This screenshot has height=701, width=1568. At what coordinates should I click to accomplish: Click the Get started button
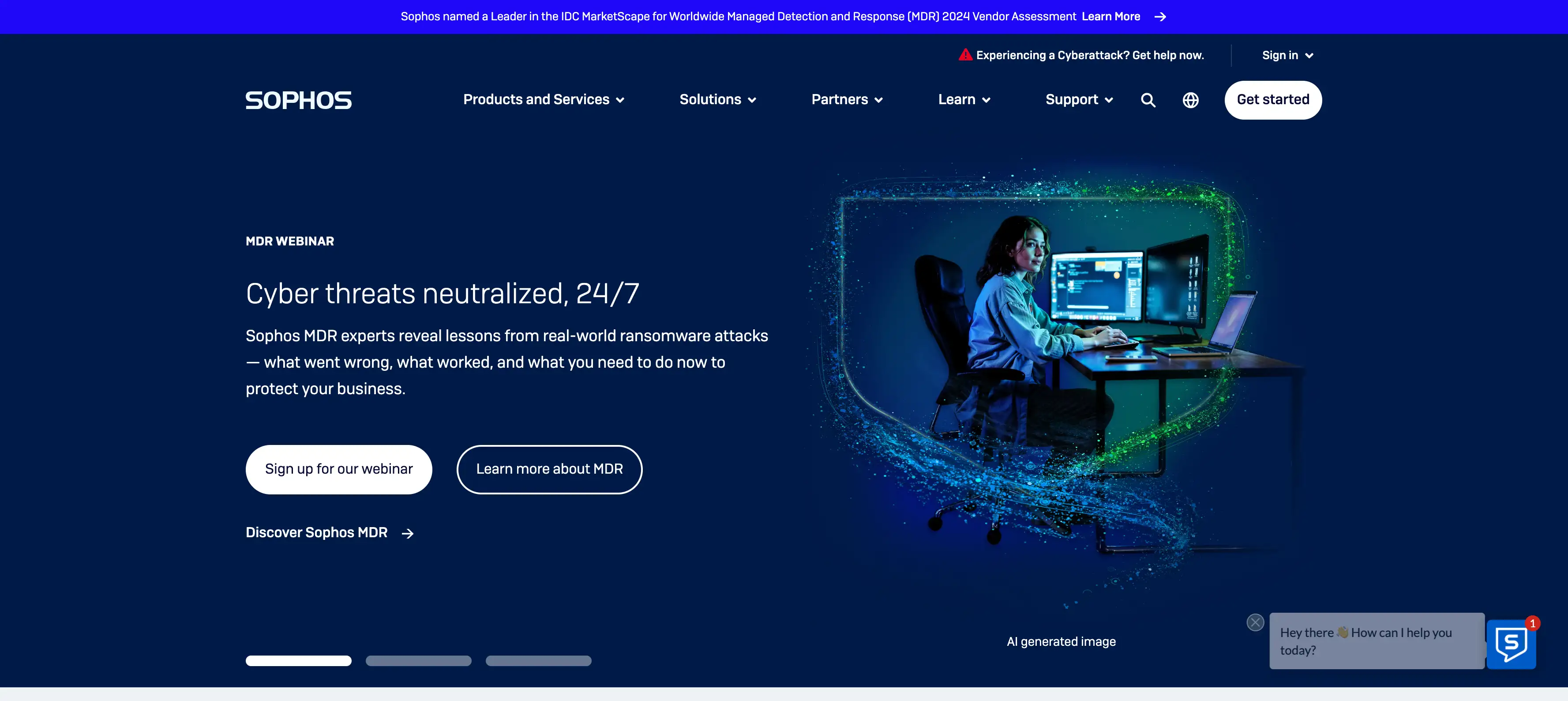click(x=1273, y=100)
